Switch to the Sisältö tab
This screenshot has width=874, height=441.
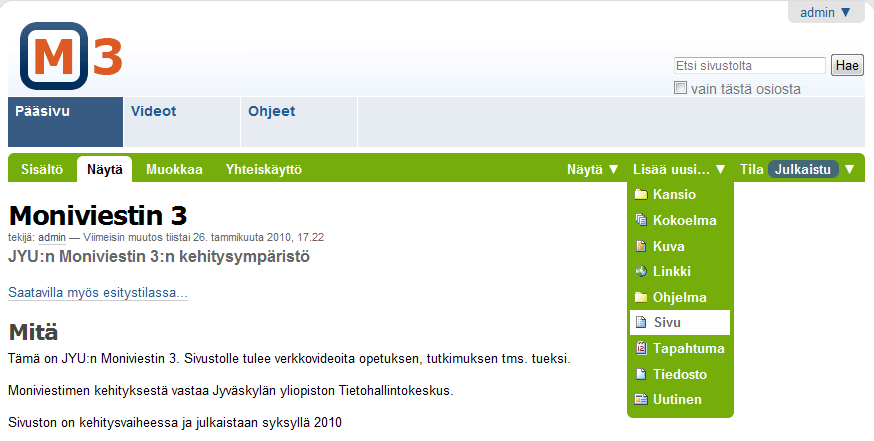click(42, 169)
